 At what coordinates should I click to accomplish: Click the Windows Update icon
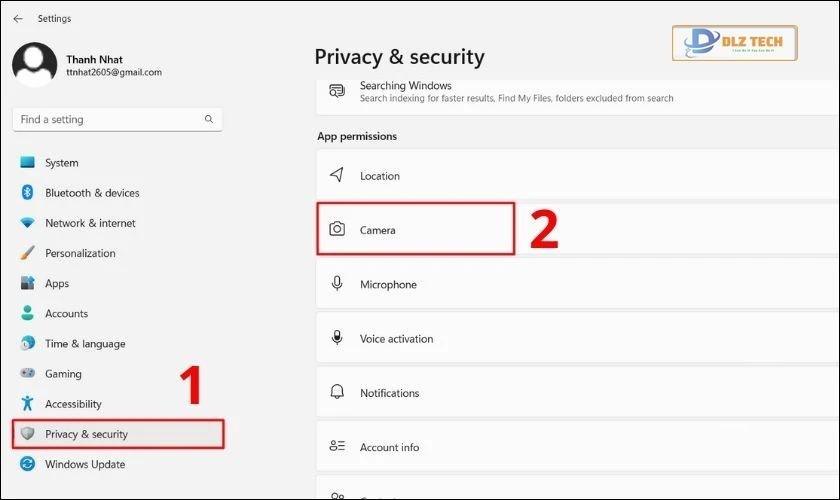[x=27, y=464]
